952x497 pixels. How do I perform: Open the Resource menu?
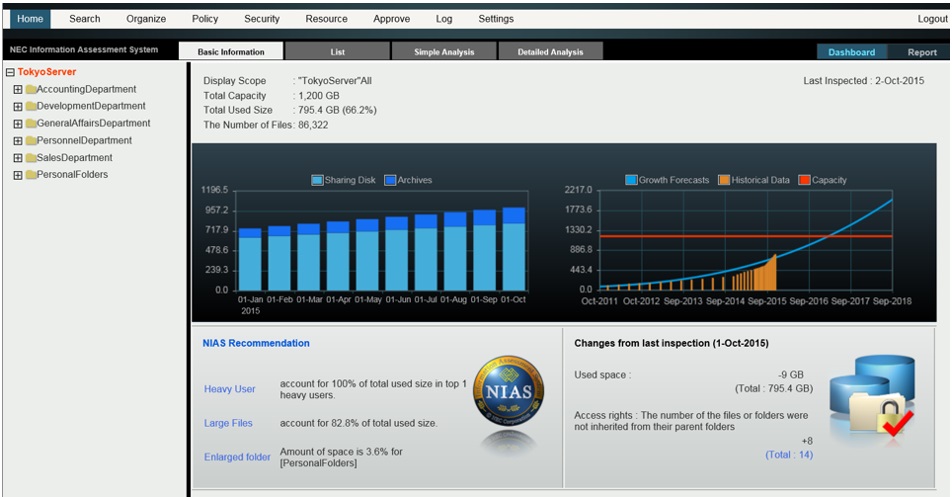tap(326, 19)
